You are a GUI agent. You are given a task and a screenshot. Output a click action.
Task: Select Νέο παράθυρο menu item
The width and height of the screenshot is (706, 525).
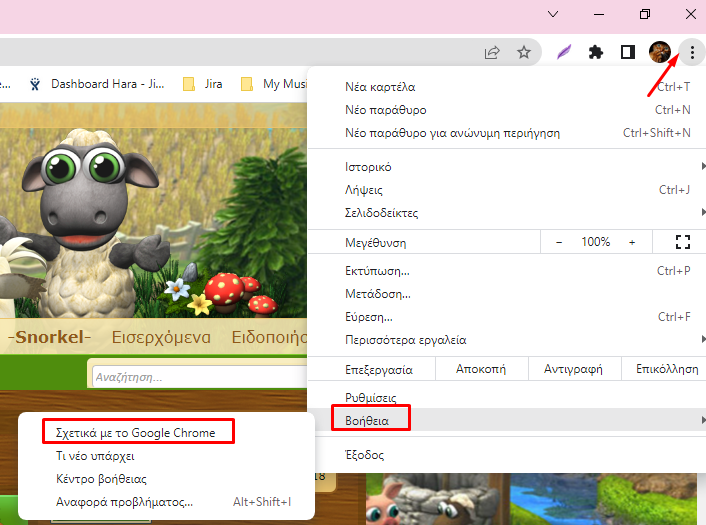click(507, 110)
